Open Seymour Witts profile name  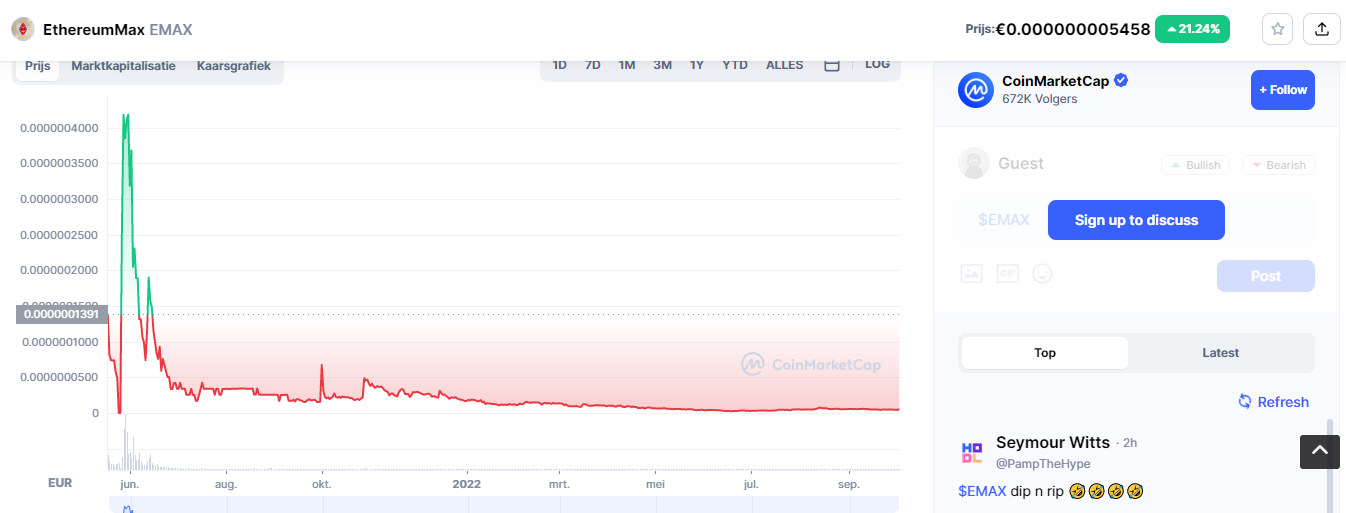pos(1053,442)
